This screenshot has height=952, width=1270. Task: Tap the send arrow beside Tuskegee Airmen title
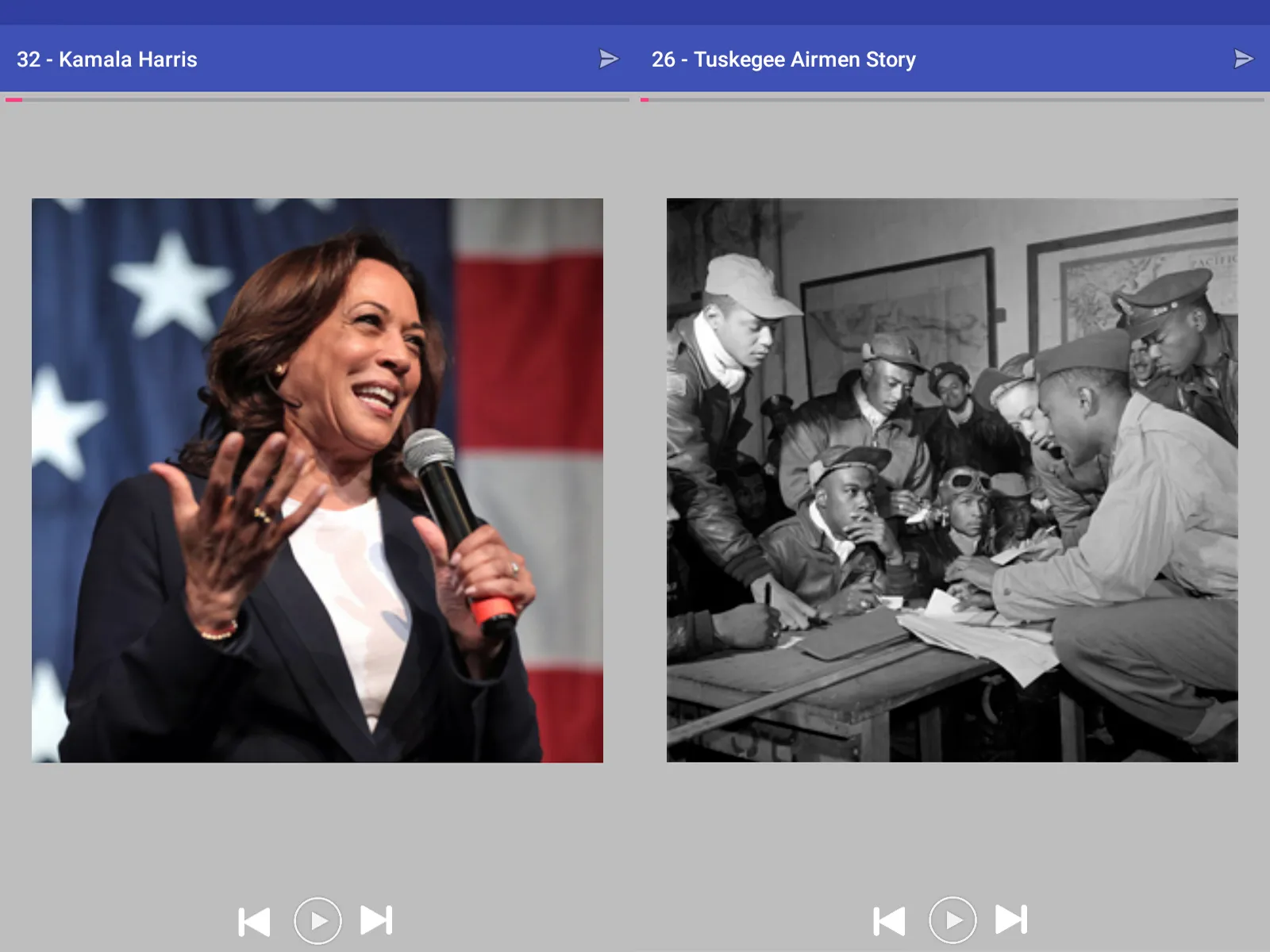[x=1243, y=59]
